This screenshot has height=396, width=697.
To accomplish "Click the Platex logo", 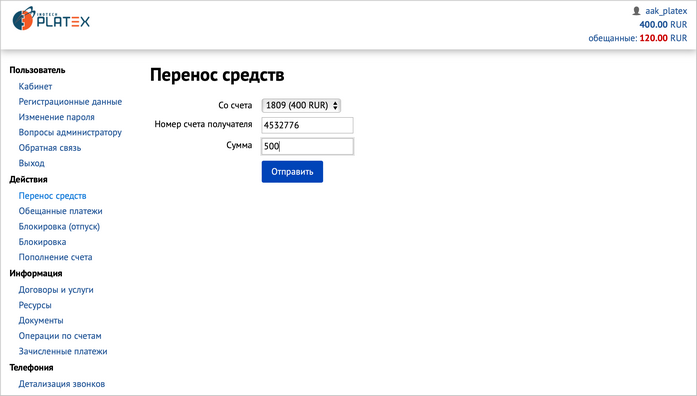I will point(51,19).
